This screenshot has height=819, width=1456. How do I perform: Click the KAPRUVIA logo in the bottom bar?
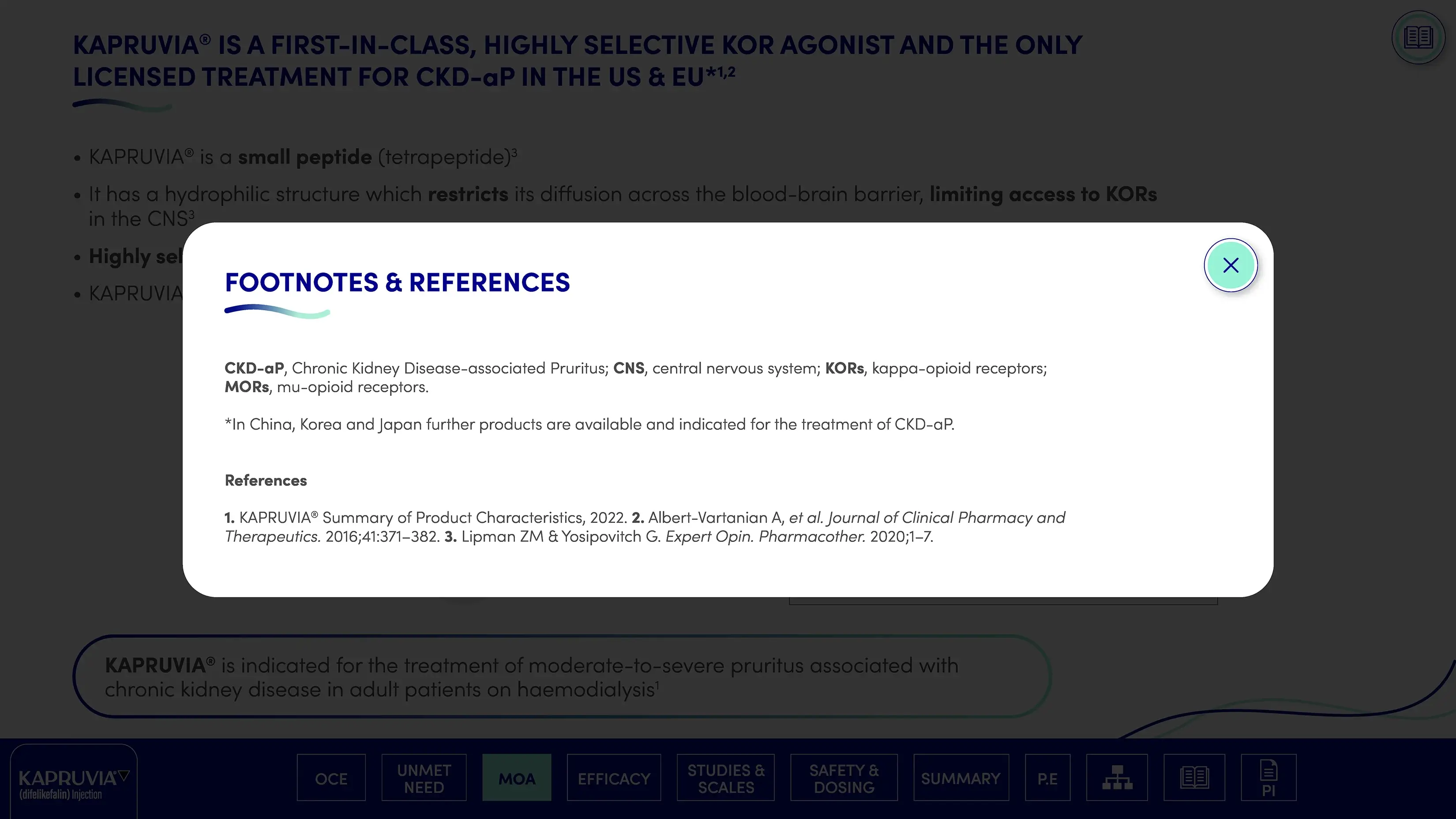tap(74, 783)
